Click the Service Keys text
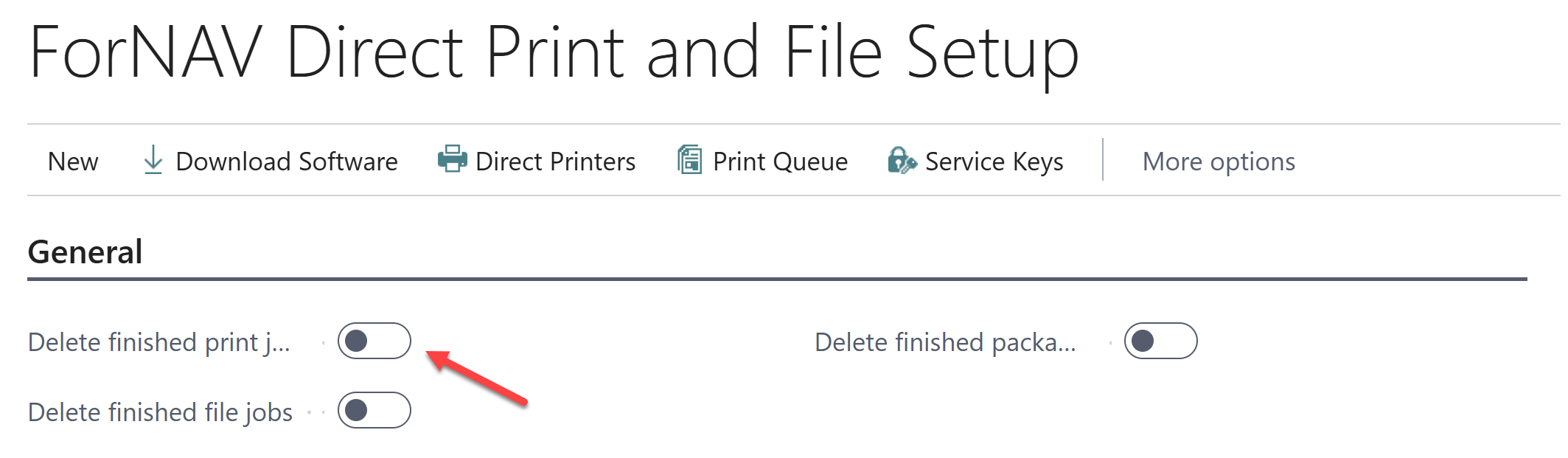 click(994, 161)
